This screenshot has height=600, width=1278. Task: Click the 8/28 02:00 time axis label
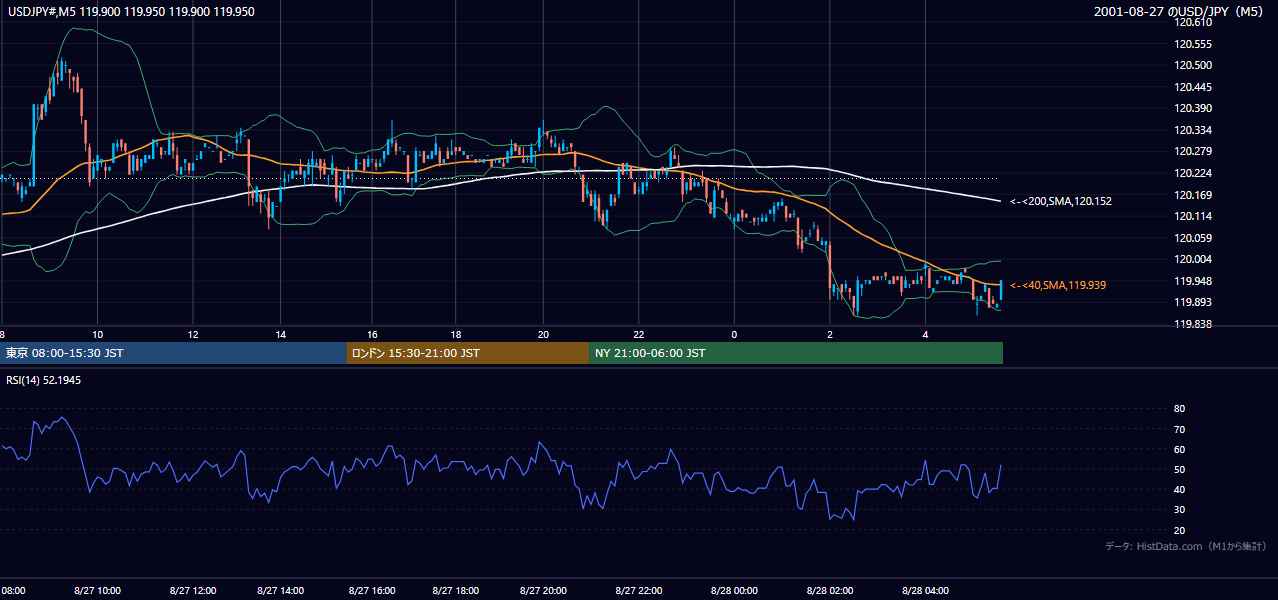coord(829,591)
